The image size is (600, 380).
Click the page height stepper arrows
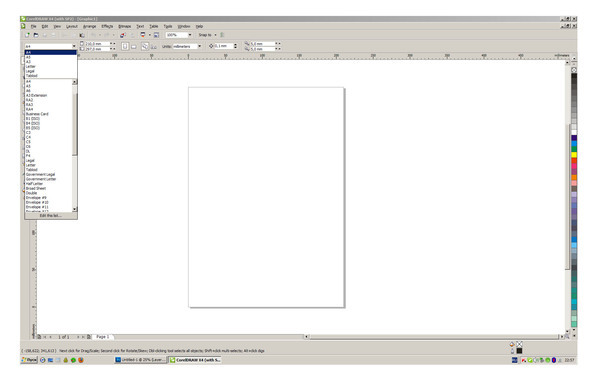coord(112,49)
